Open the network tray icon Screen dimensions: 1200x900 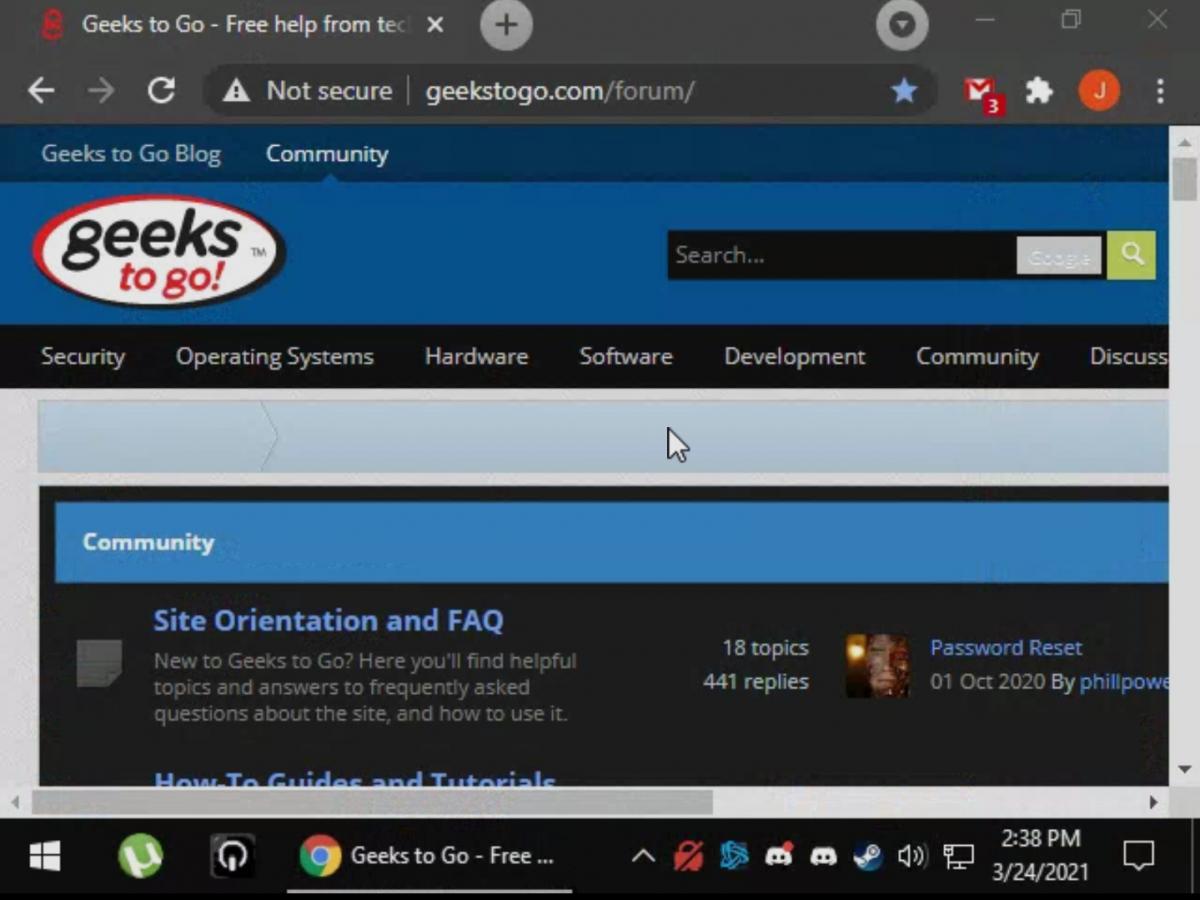pos(958,856)
